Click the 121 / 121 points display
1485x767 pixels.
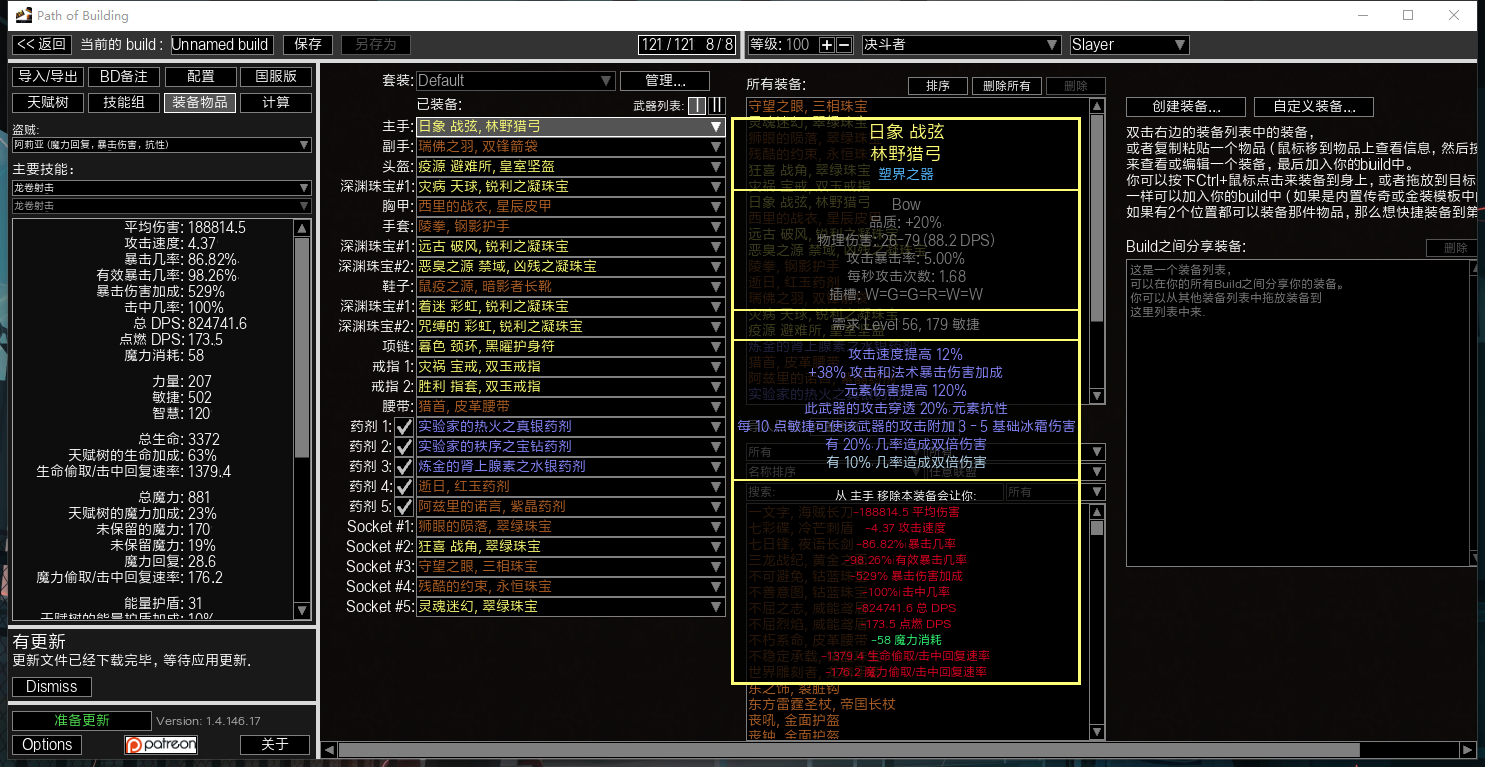click(686, 45)
